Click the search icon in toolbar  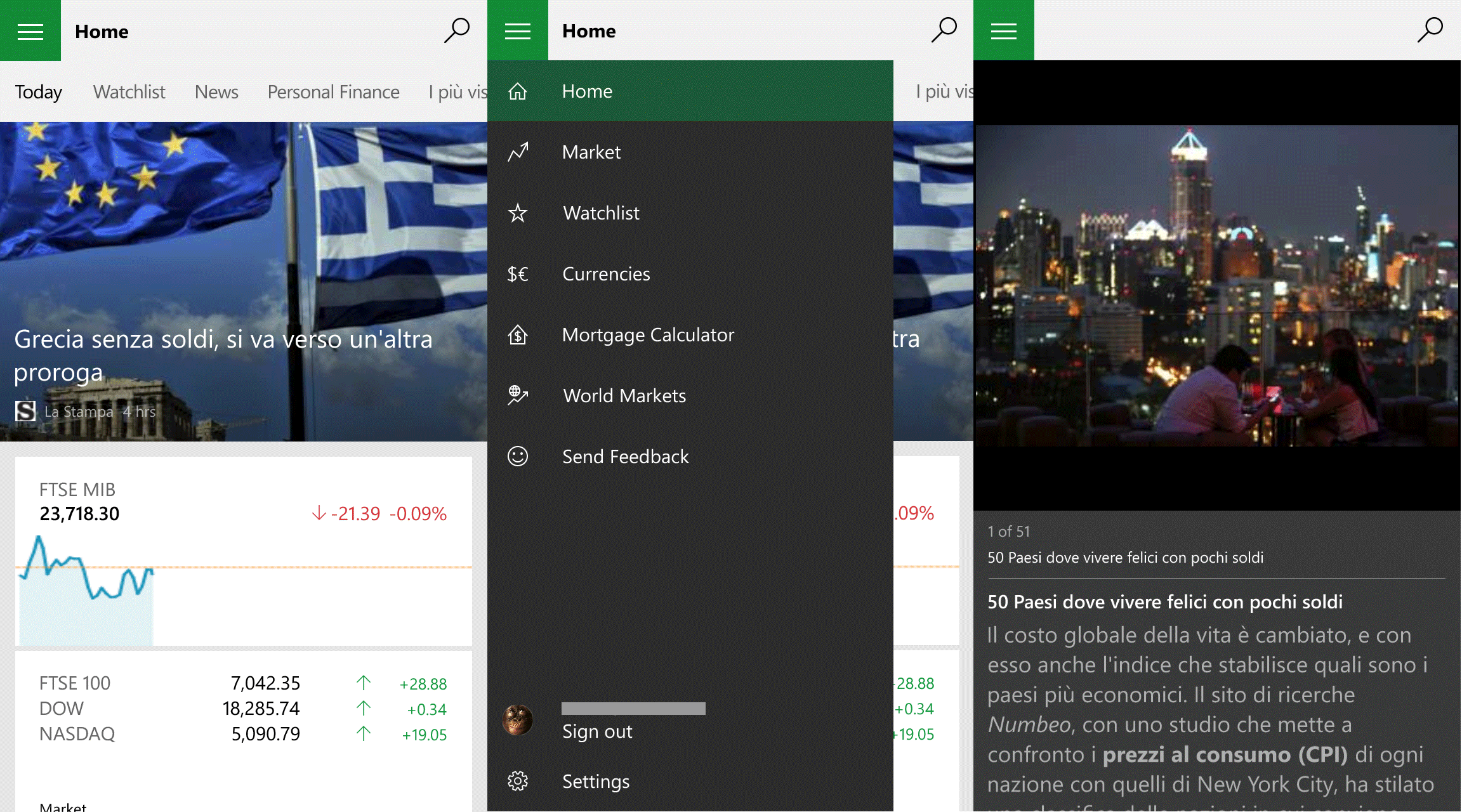pyautogui.click(x=456, y=30)
